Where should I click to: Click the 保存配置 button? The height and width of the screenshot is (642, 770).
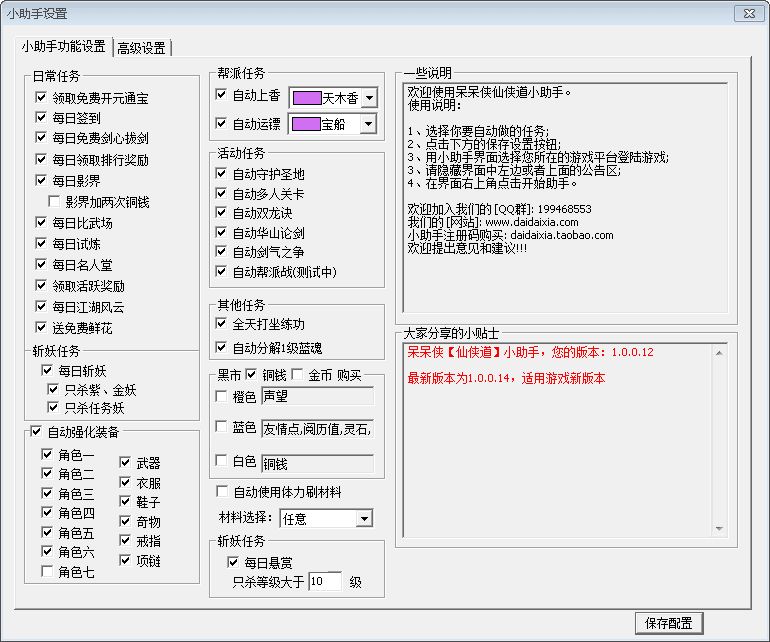668,622
